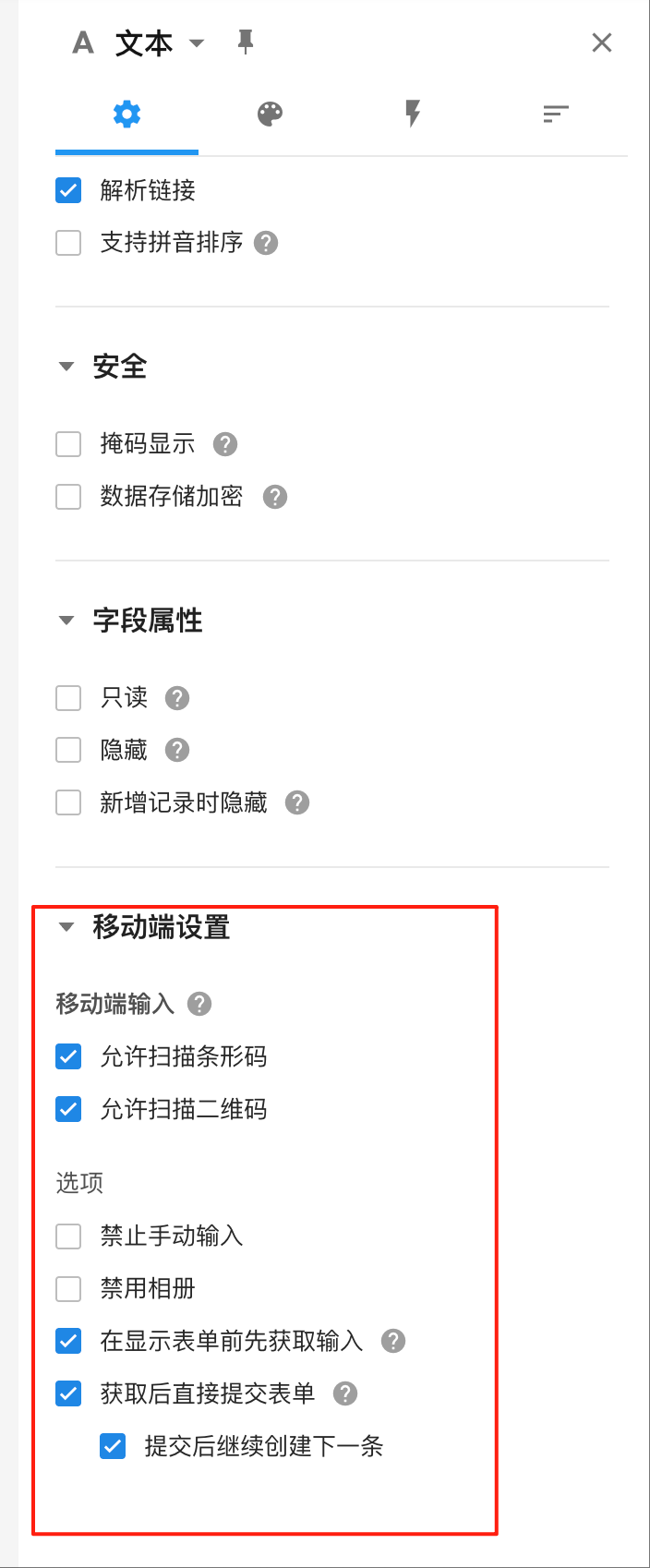
Task: Collapse the 安全 section
Action: coord(66,367)
